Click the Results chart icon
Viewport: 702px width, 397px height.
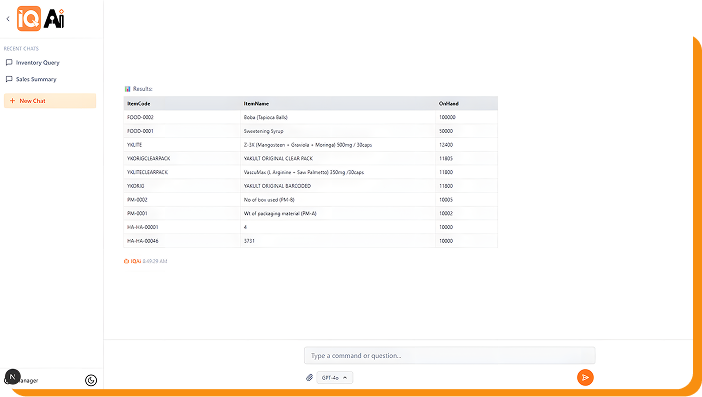pos(128,89)
